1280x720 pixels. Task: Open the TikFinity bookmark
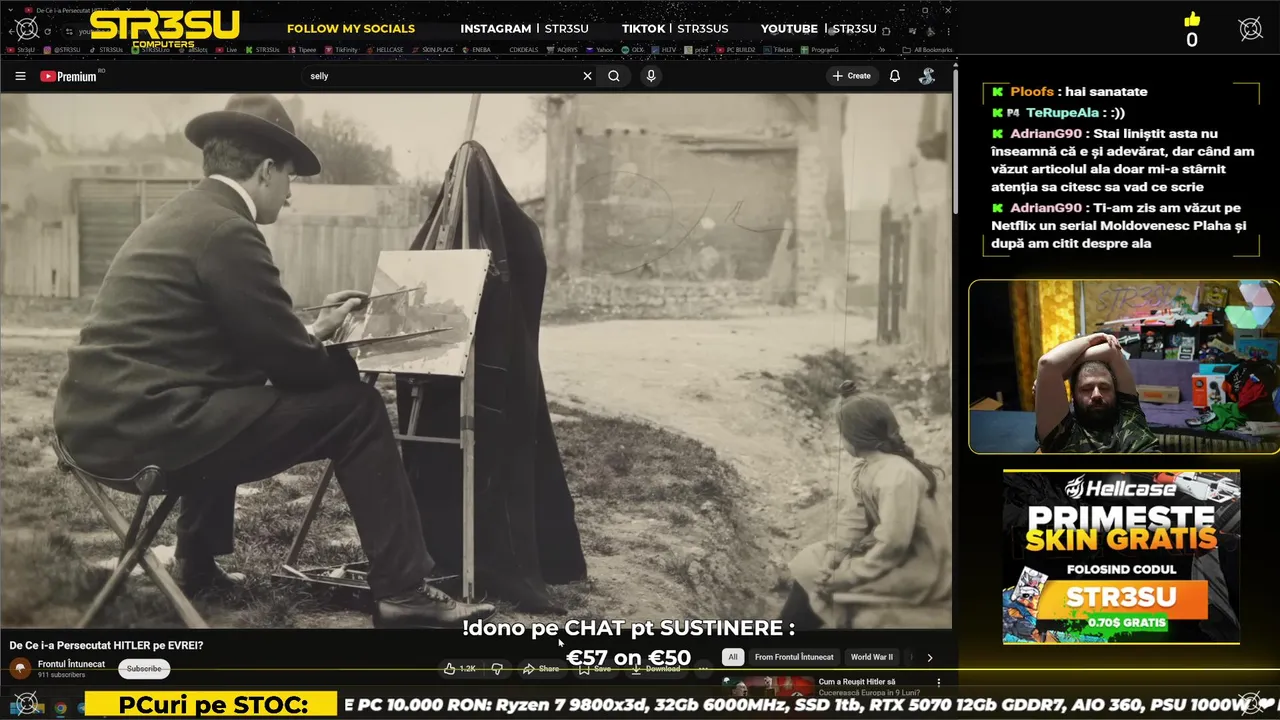[x=341, y=49]
